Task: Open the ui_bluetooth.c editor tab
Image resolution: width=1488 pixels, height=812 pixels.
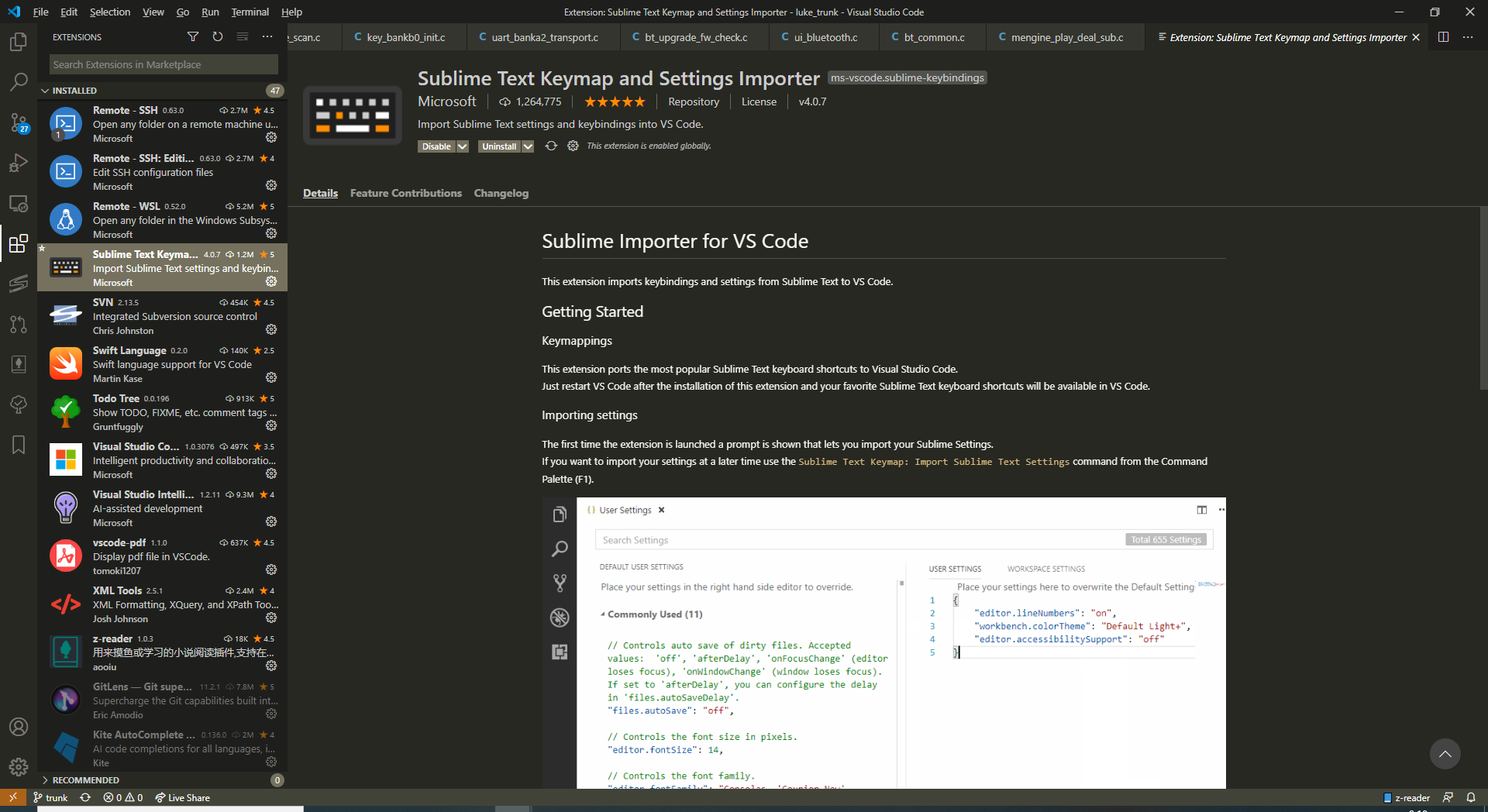Action: click(x=825, y=37)
